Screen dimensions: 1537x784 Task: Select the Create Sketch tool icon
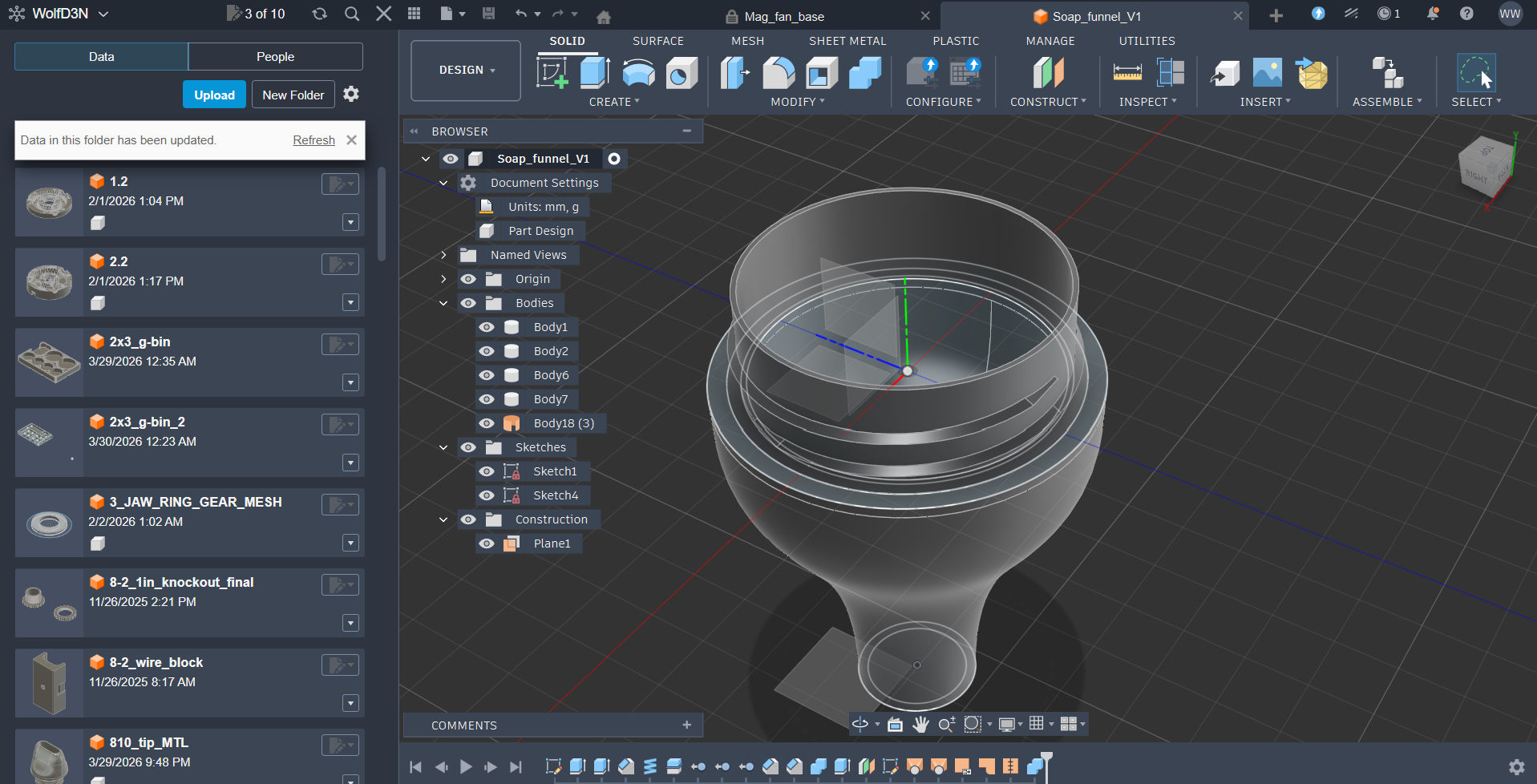tap(552, 72)
